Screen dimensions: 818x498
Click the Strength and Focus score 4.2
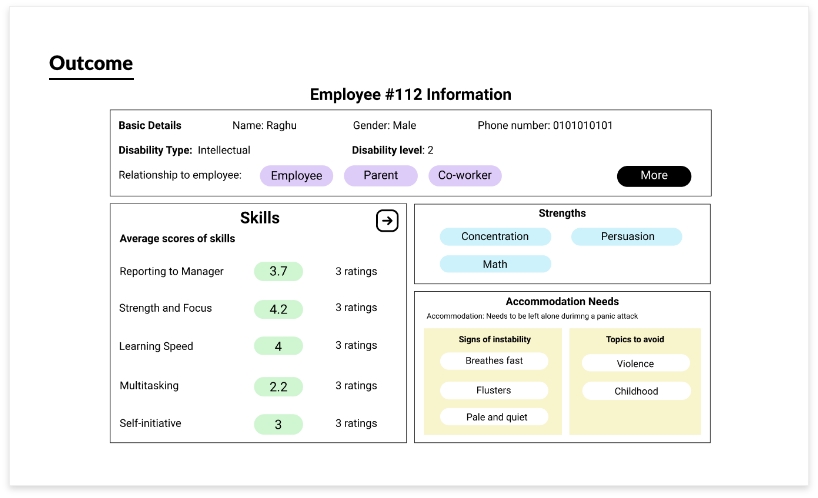point(278,309)
